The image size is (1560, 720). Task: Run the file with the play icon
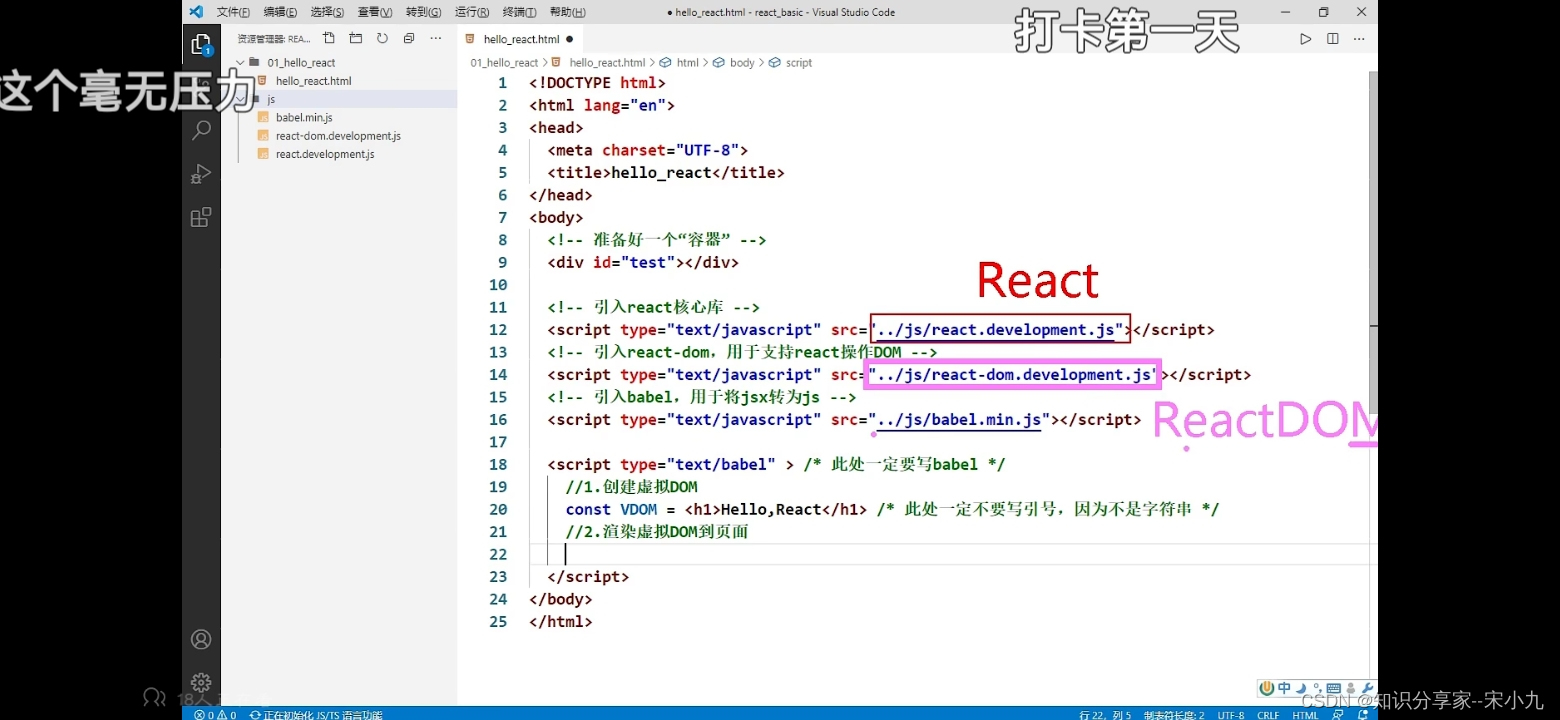pyautogui.click(x=1305, y=39)
